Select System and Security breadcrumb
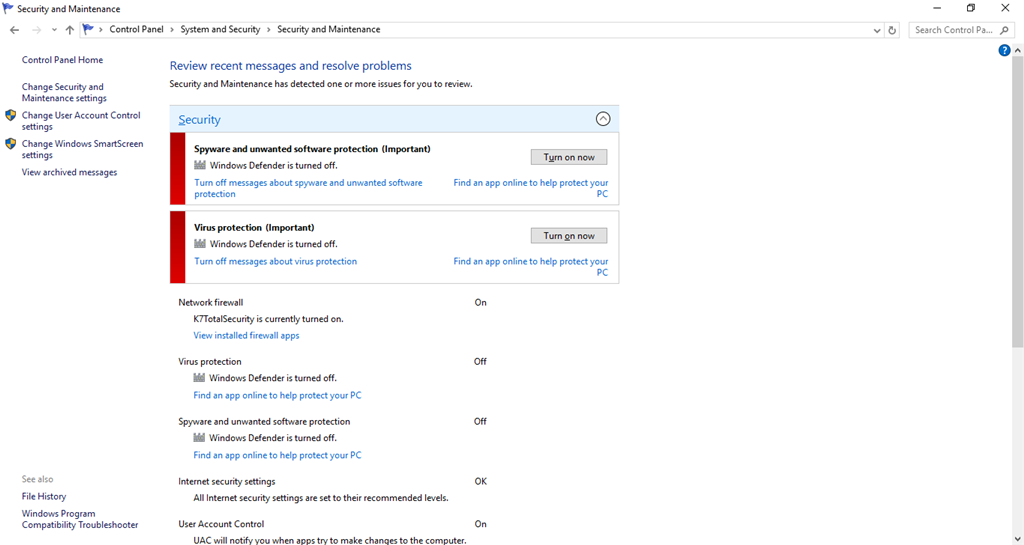The height and width of the screenshot is (545, 1024). click(x=220, y=29)
